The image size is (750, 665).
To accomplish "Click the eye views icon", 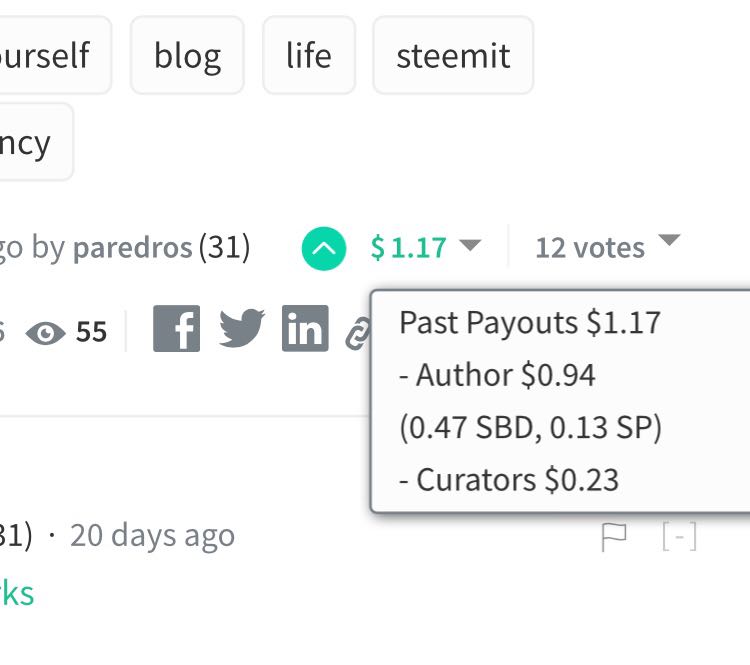I will point(44,332).
